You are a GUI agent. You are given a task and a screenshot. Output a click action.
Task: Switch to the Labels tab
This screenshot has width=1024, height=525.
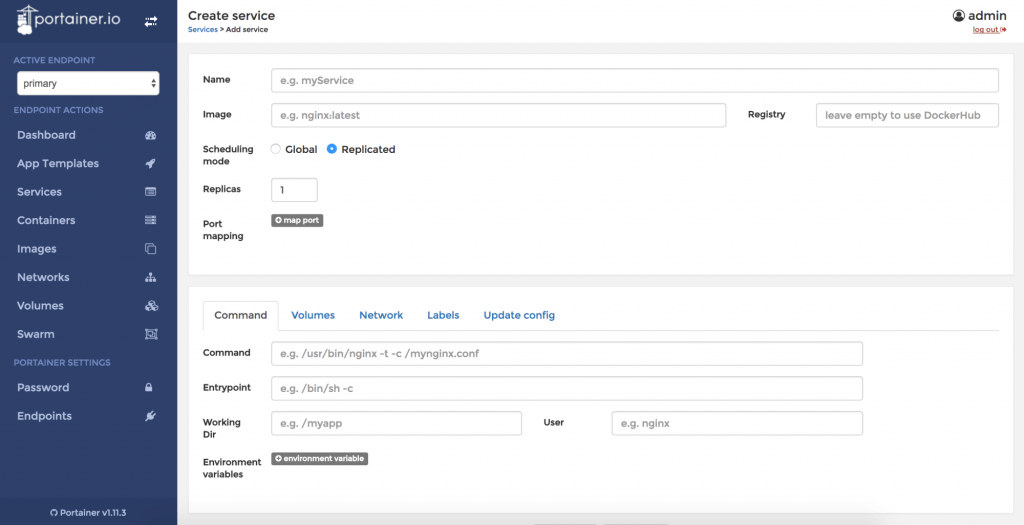coord(443,315)
